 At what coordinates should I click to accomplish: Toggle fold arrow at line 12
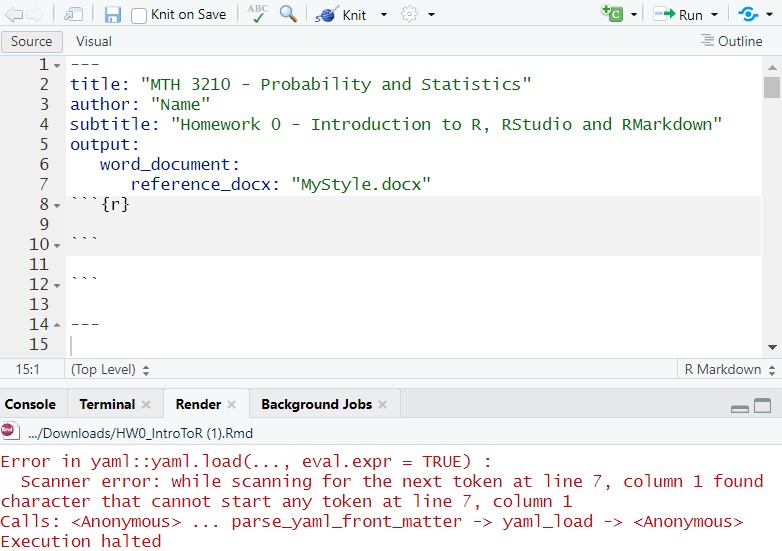(57, 285)
